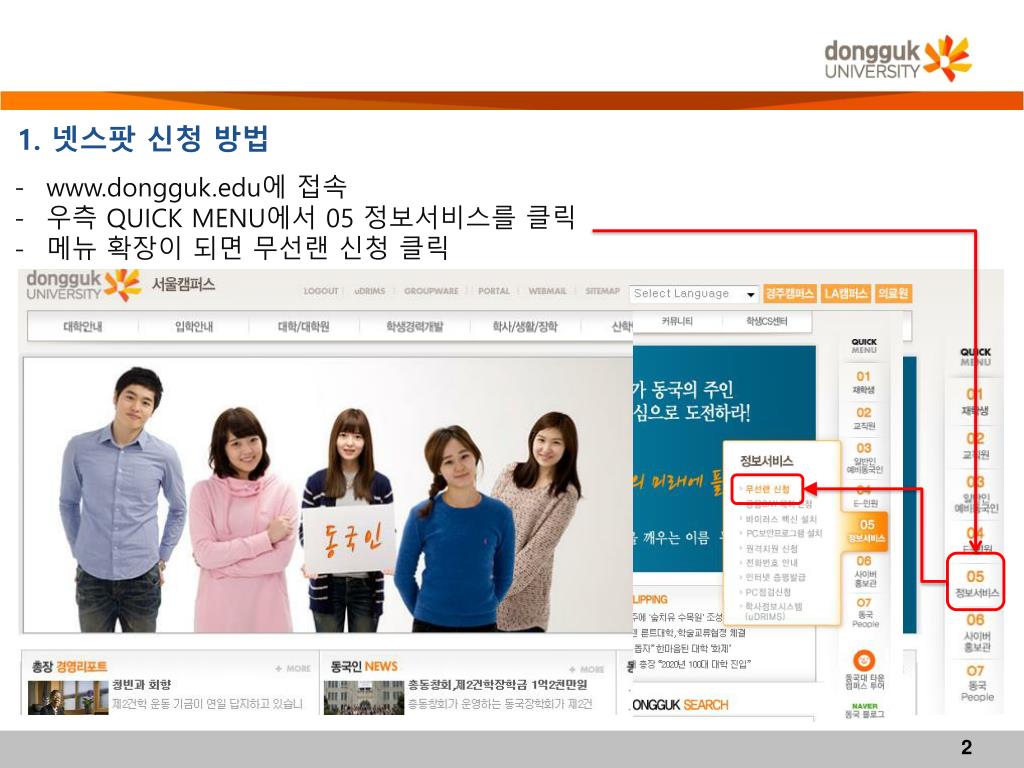This screenshot has height=768, width=1024.
Task: Click the LA캠퍼스 orange button
Action: [x=845, y=293]
